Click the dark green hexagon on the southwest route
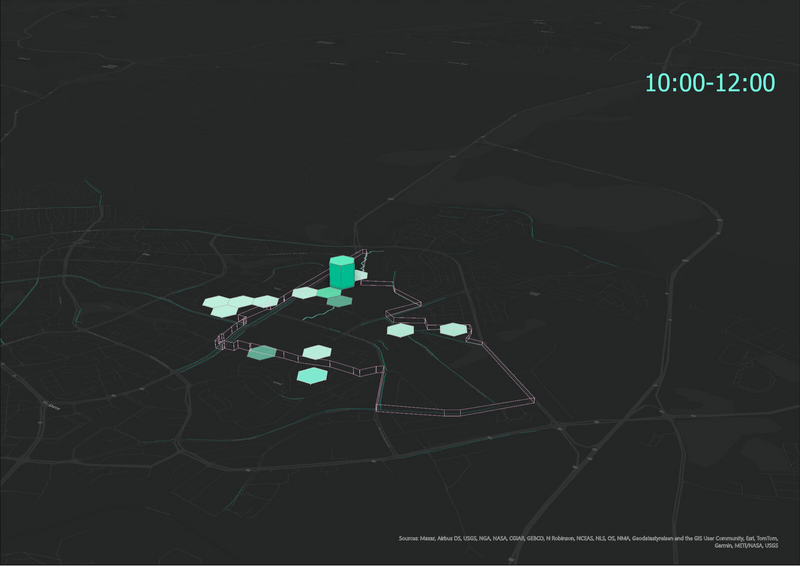 click(261, 352)
